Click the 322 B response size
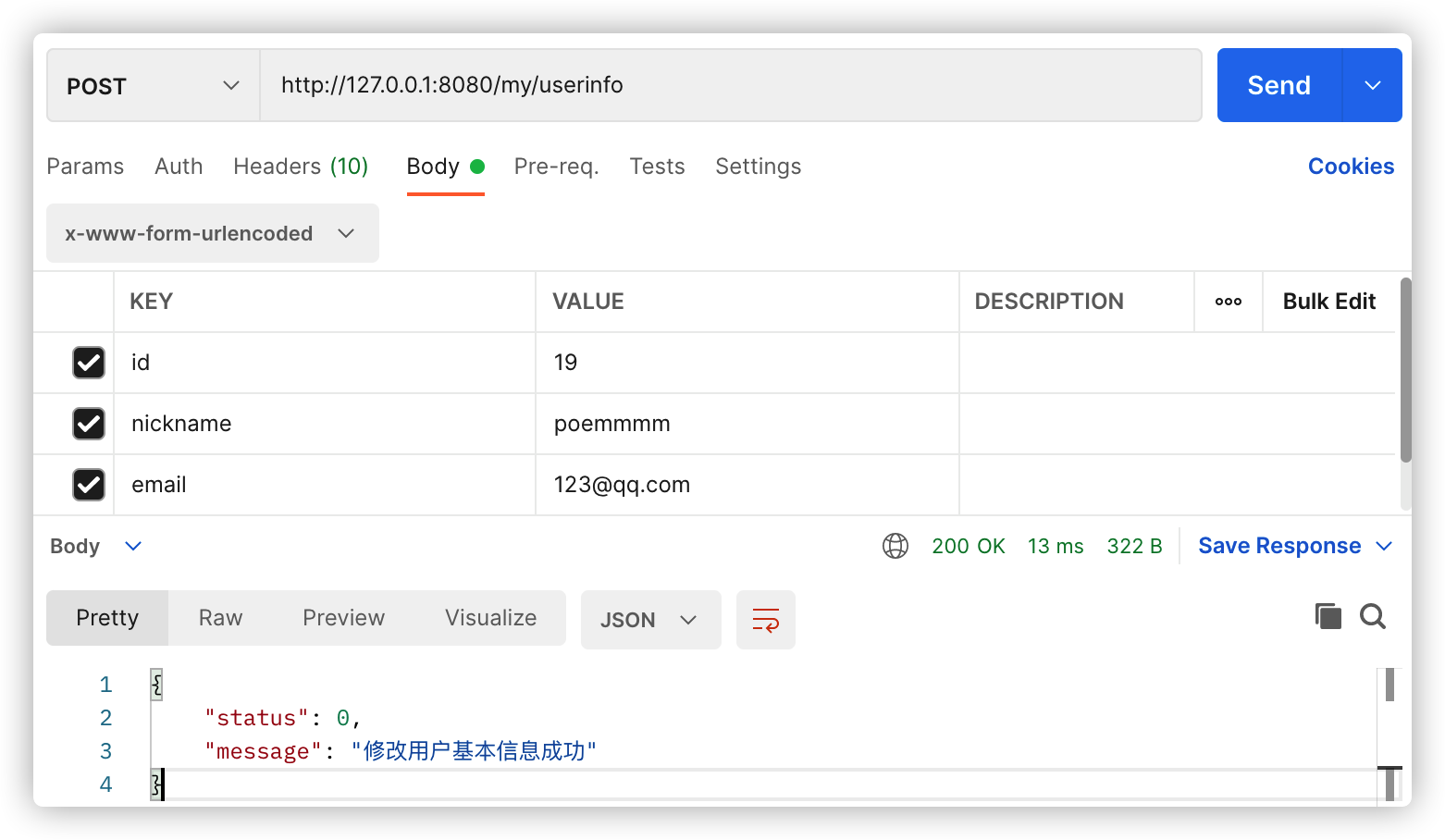Image resolution: width=1445 pixels, height=840 pixels. 1134,546
